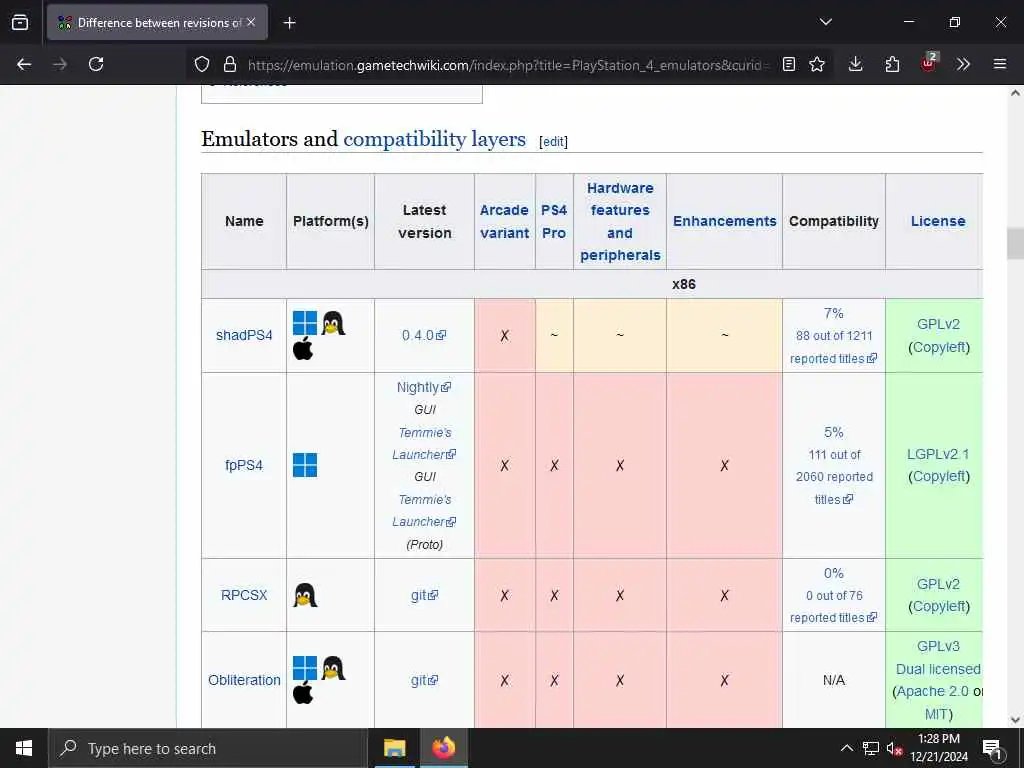Open the Enhancements column link

point(724,221)
